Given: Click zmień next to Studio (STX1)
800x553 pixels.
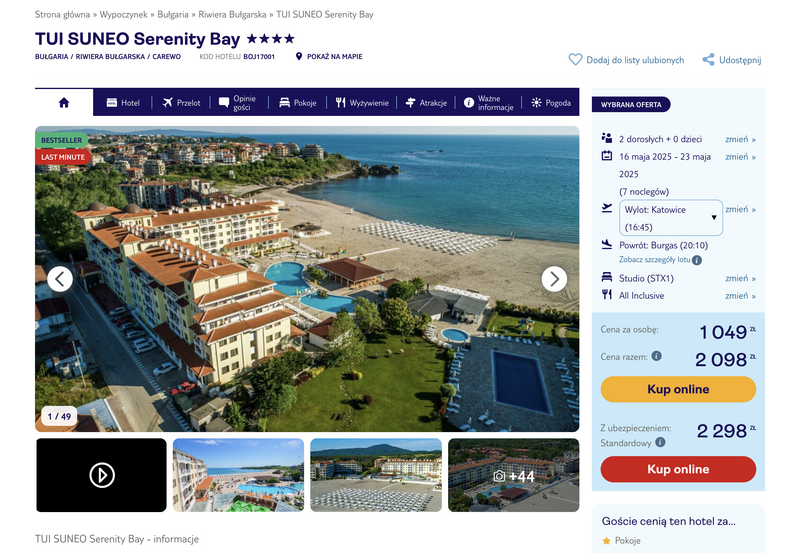Looking at the screenshot, I should (740, 278).
